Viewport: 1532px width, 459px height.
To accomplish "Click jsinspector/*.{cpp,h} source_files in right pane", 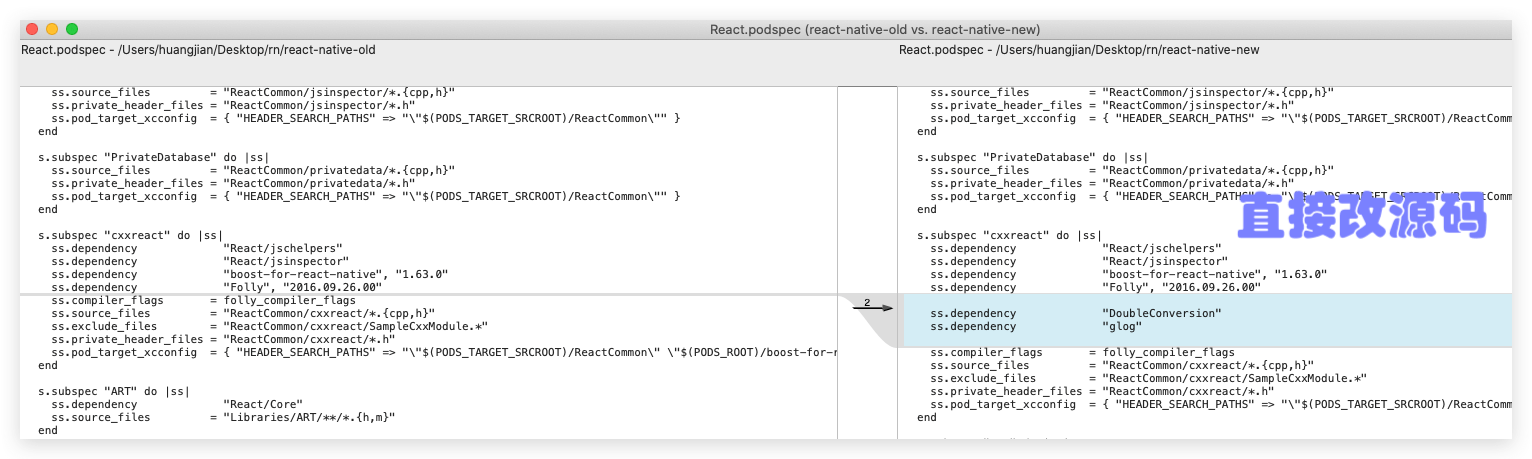I will click(1133, 92).
